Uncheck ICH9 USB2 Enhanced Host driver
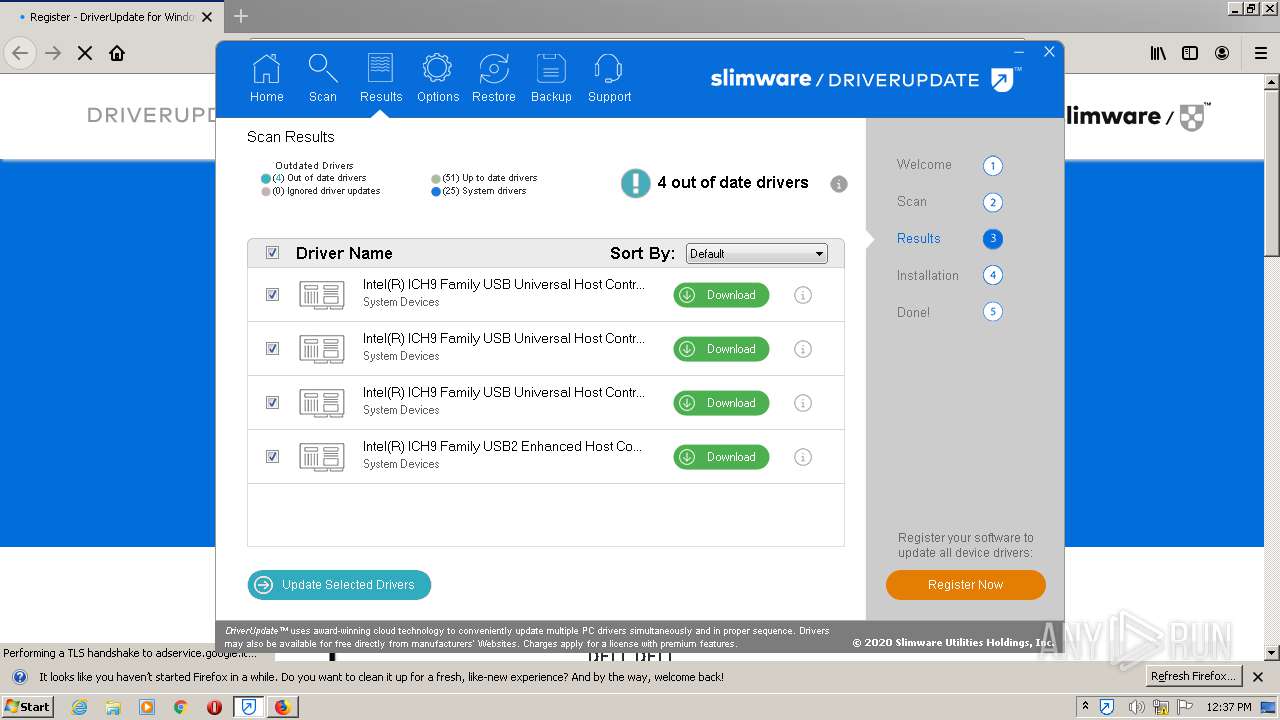The width and height of the screenshot is (1280, 720). pyautogui.click(x=272, y=457)
